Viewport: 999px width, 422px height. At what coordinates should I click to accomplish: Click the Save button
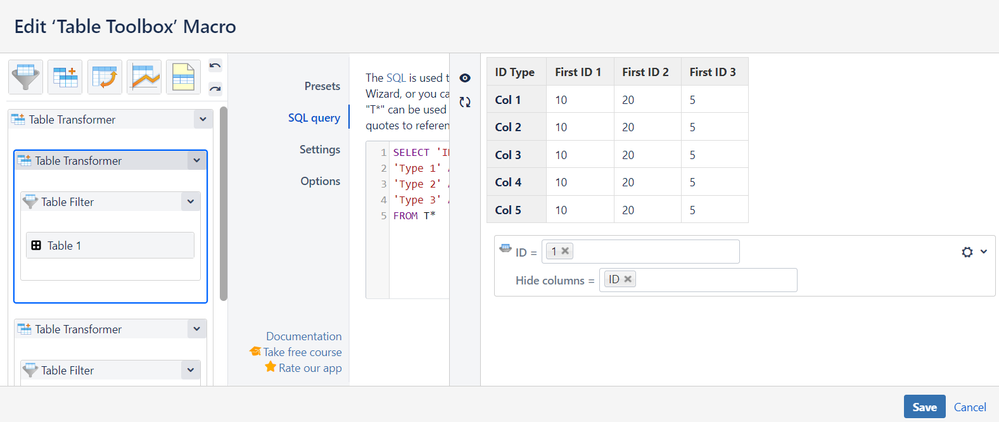[924, 407]
